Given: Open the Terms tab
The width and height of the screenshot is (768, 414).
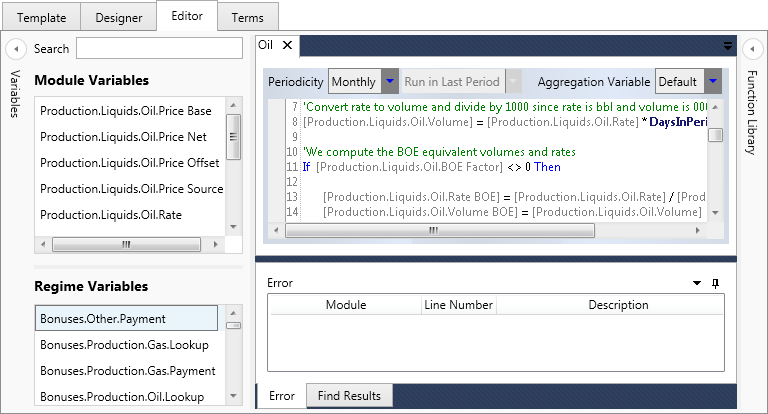Looking at the screenshot, I should pos(247,18).
